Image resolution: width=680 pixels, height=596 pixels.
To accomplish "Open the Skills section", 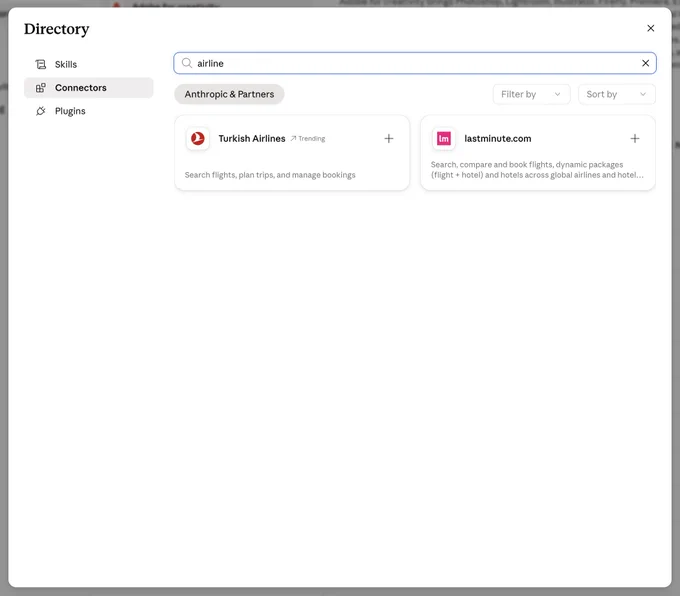I will [88, 64].
